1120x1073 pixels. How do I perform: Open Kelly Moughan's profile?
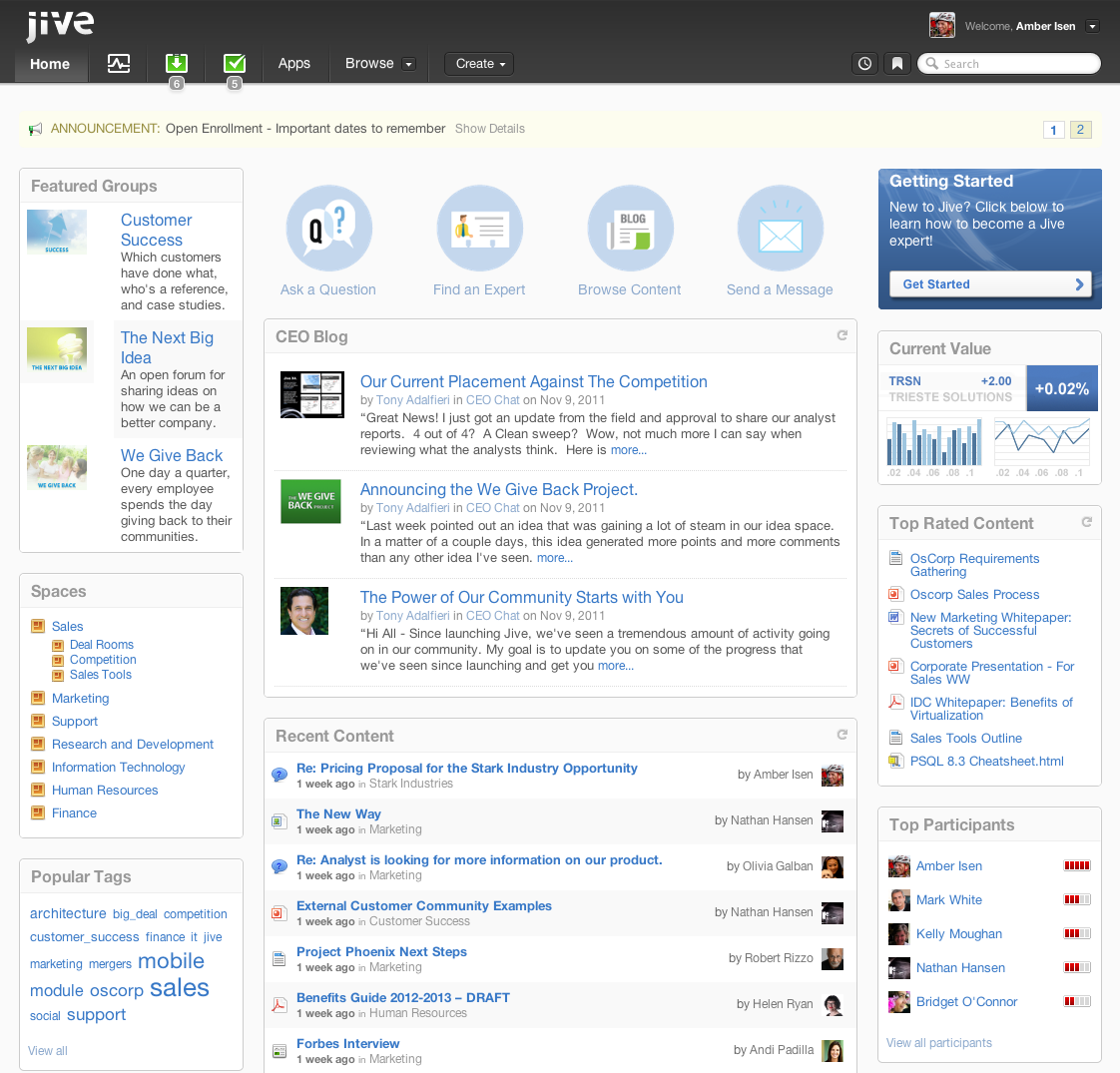point(958,933)
